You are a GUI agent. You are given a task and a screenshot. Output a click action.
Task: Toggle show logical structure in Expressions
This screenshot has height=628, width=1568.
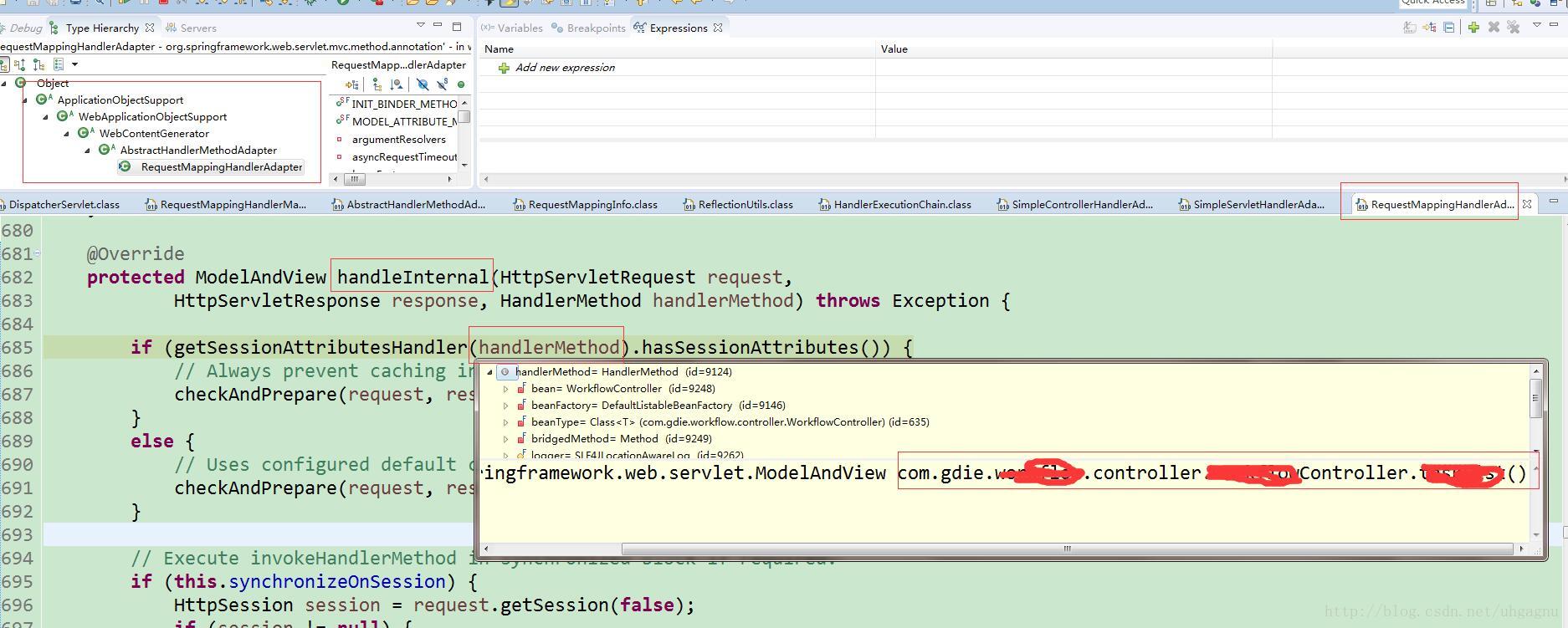(x=1430, y=27)
